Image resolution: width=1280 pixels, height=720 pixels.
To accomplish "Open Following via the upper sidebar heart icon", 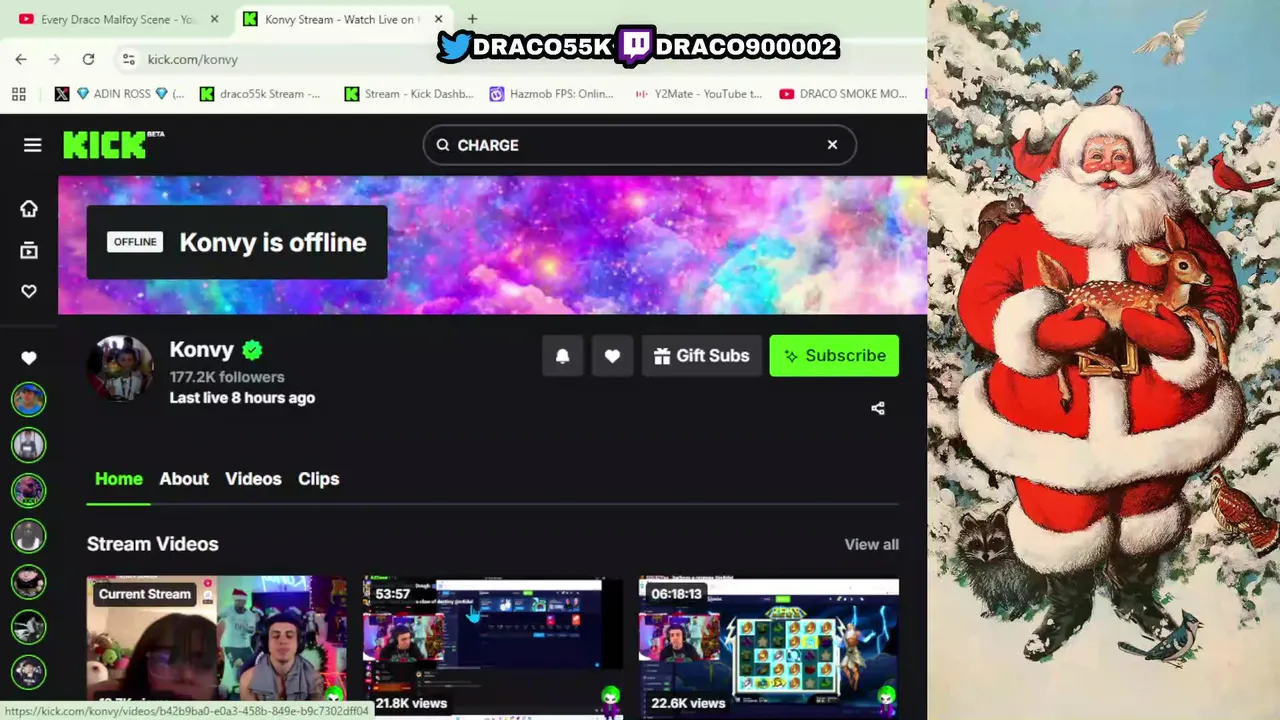I will 29,291.
